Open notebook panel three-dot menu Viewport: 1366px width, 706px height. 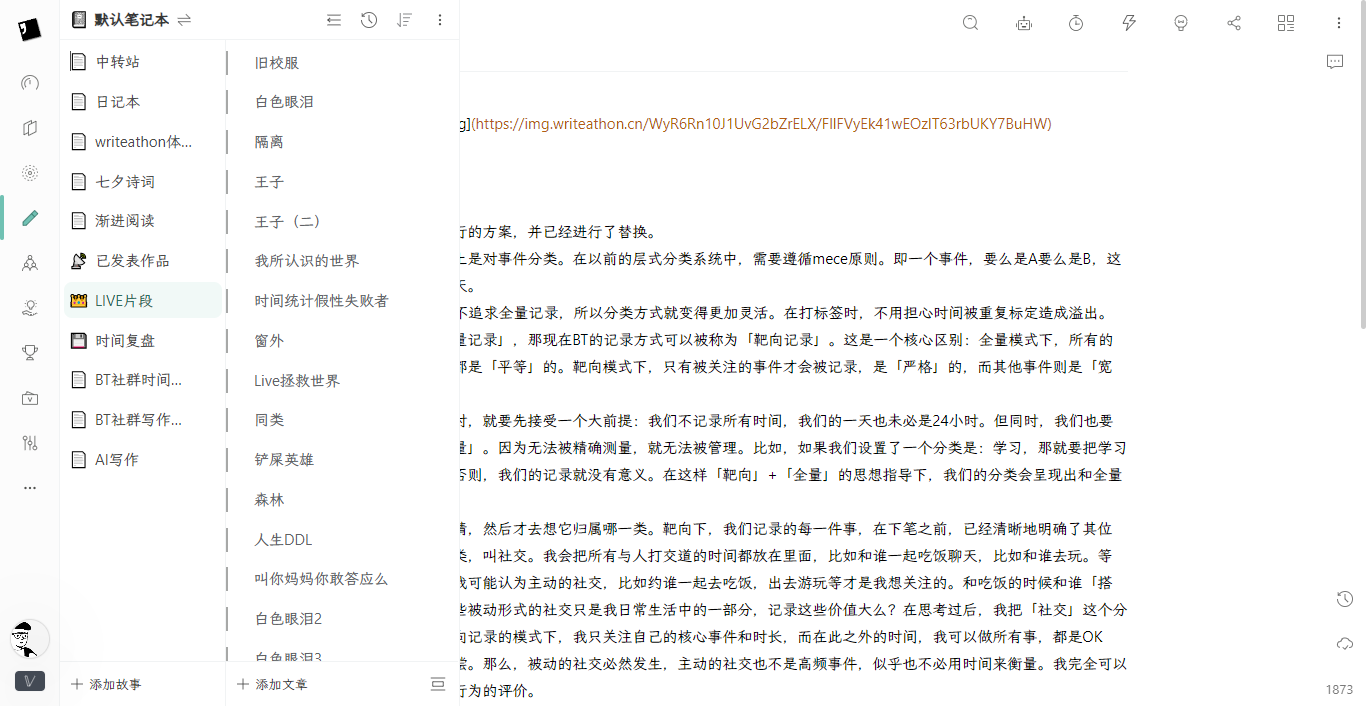pyautogui.click(x=440, y=20)
